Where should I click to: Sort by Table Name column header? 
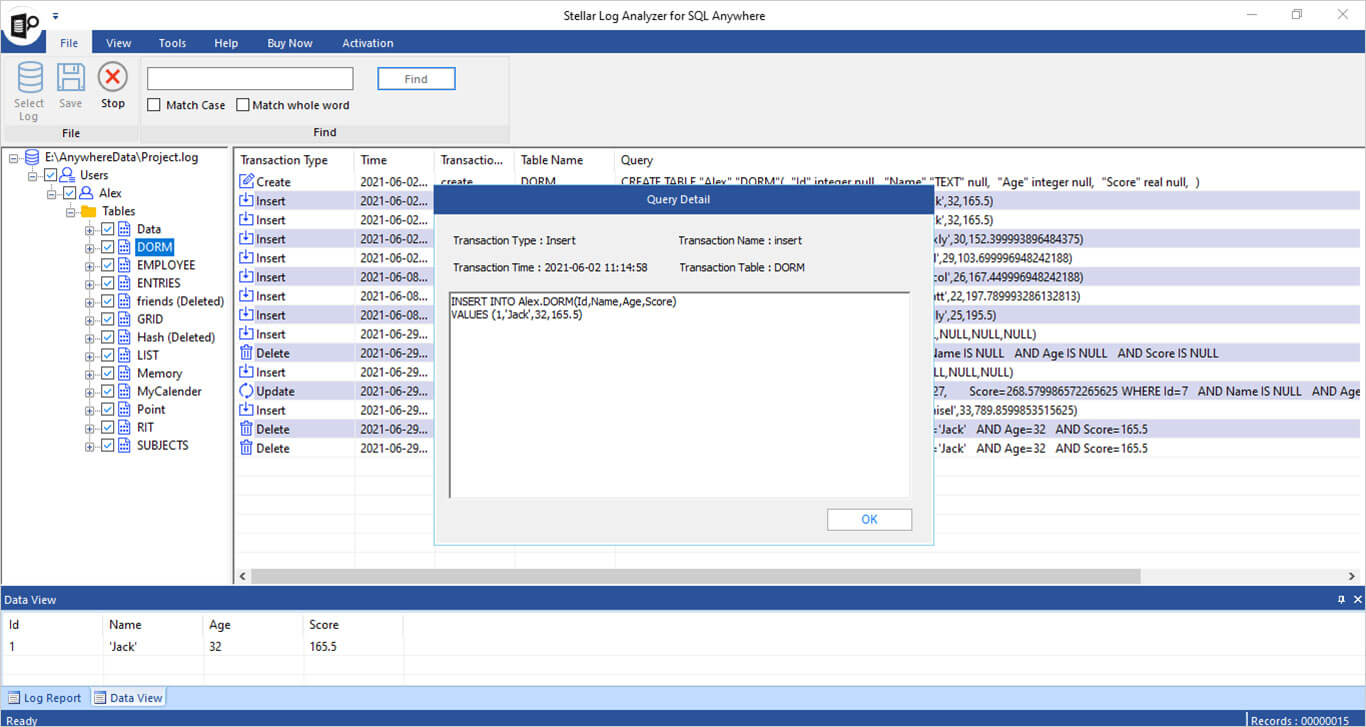point(564,160)
